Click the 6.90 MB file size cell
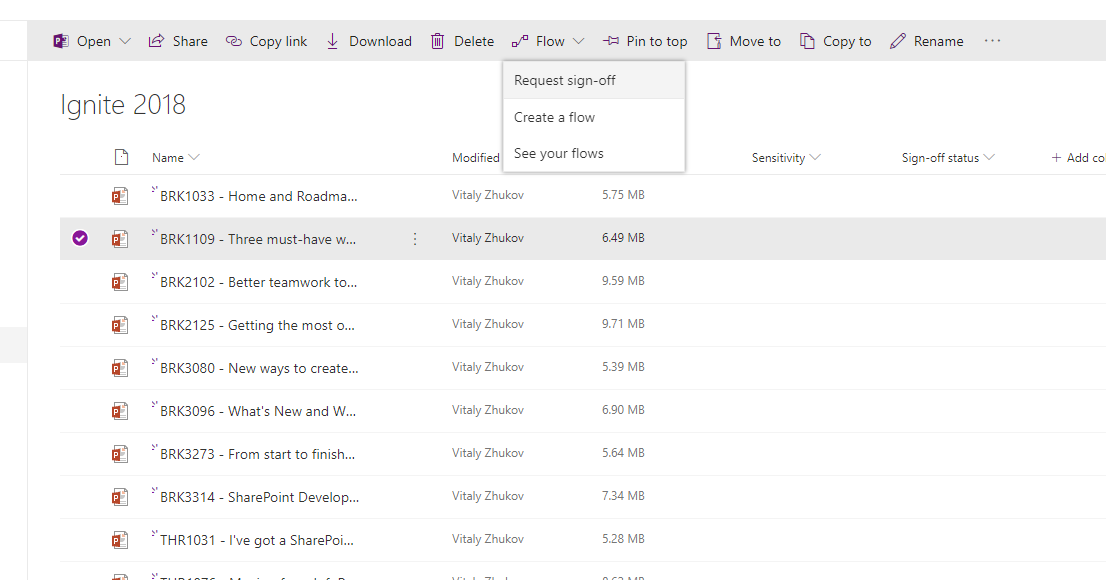1106x580 pixels. click(x=624, y=410)
